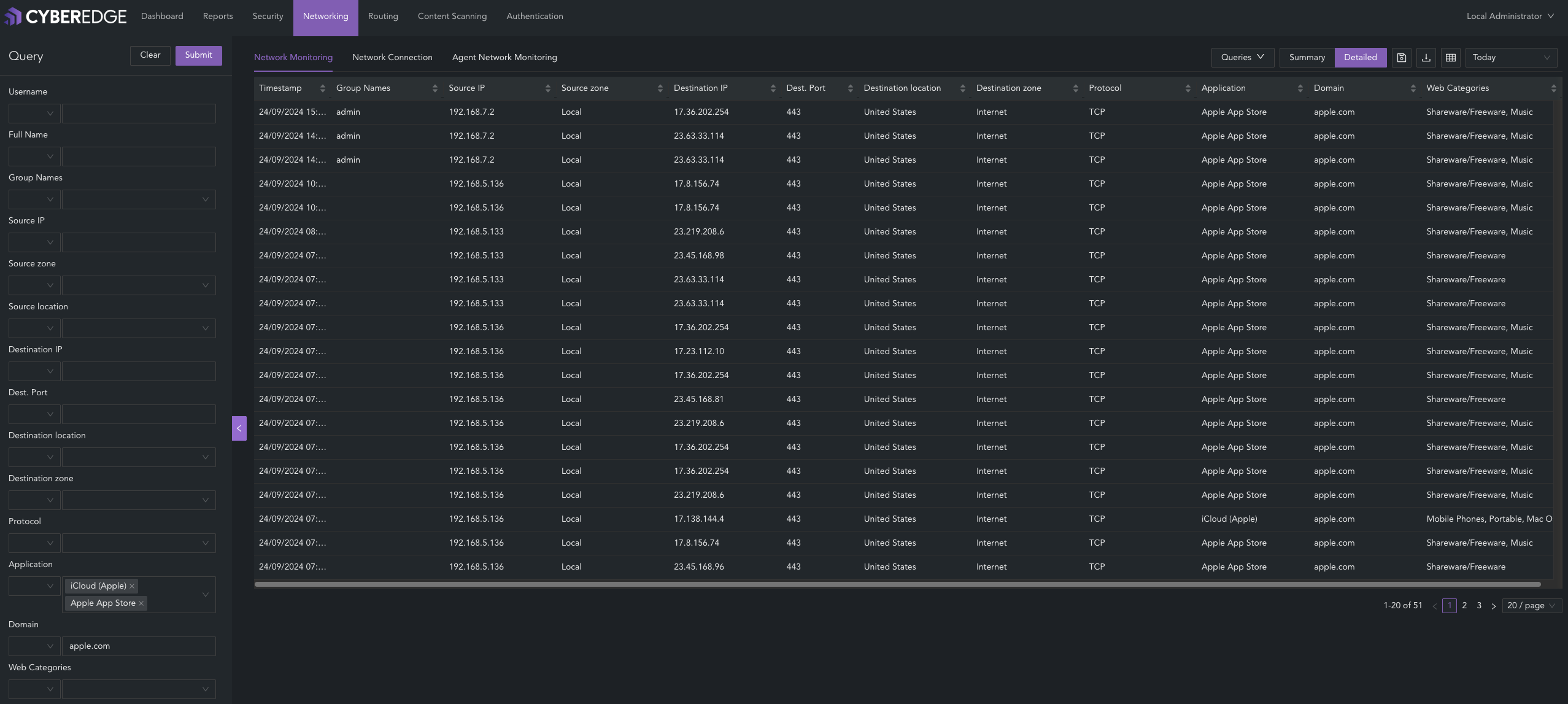Viewport: 1568px width, 704px height.
Task: Open the Content Scanning menu
Action: pyautogui.click(x=452, y=17)
